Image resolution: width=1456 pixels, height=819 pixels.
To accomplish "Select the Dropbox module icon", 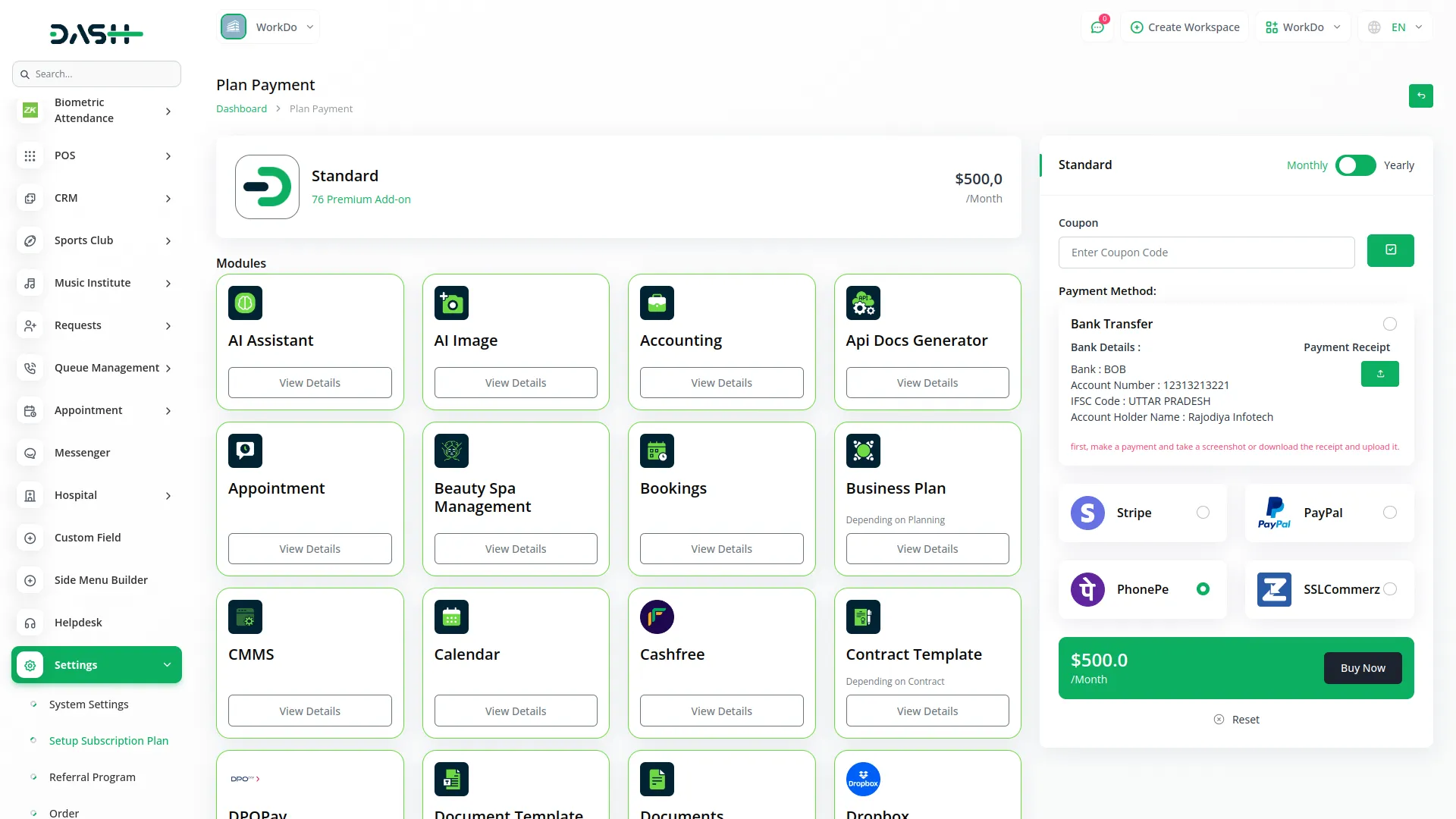I will 863,779.
